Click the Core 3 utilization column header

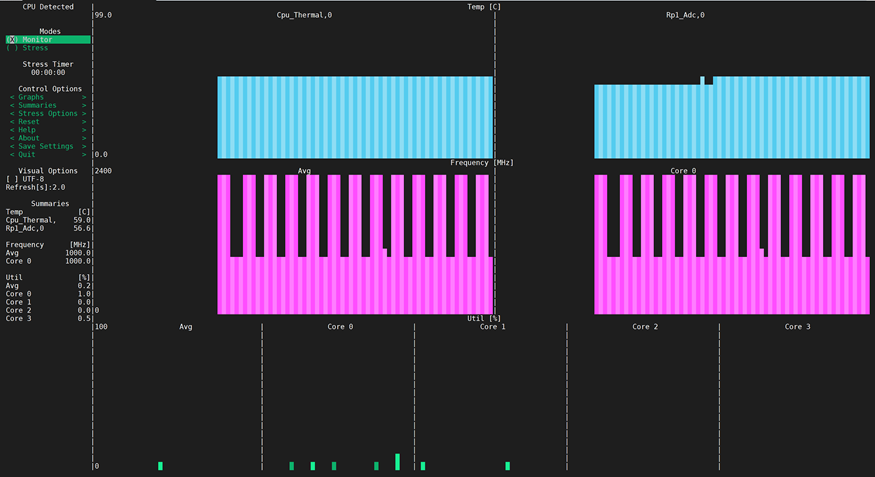tap(794, 327)
